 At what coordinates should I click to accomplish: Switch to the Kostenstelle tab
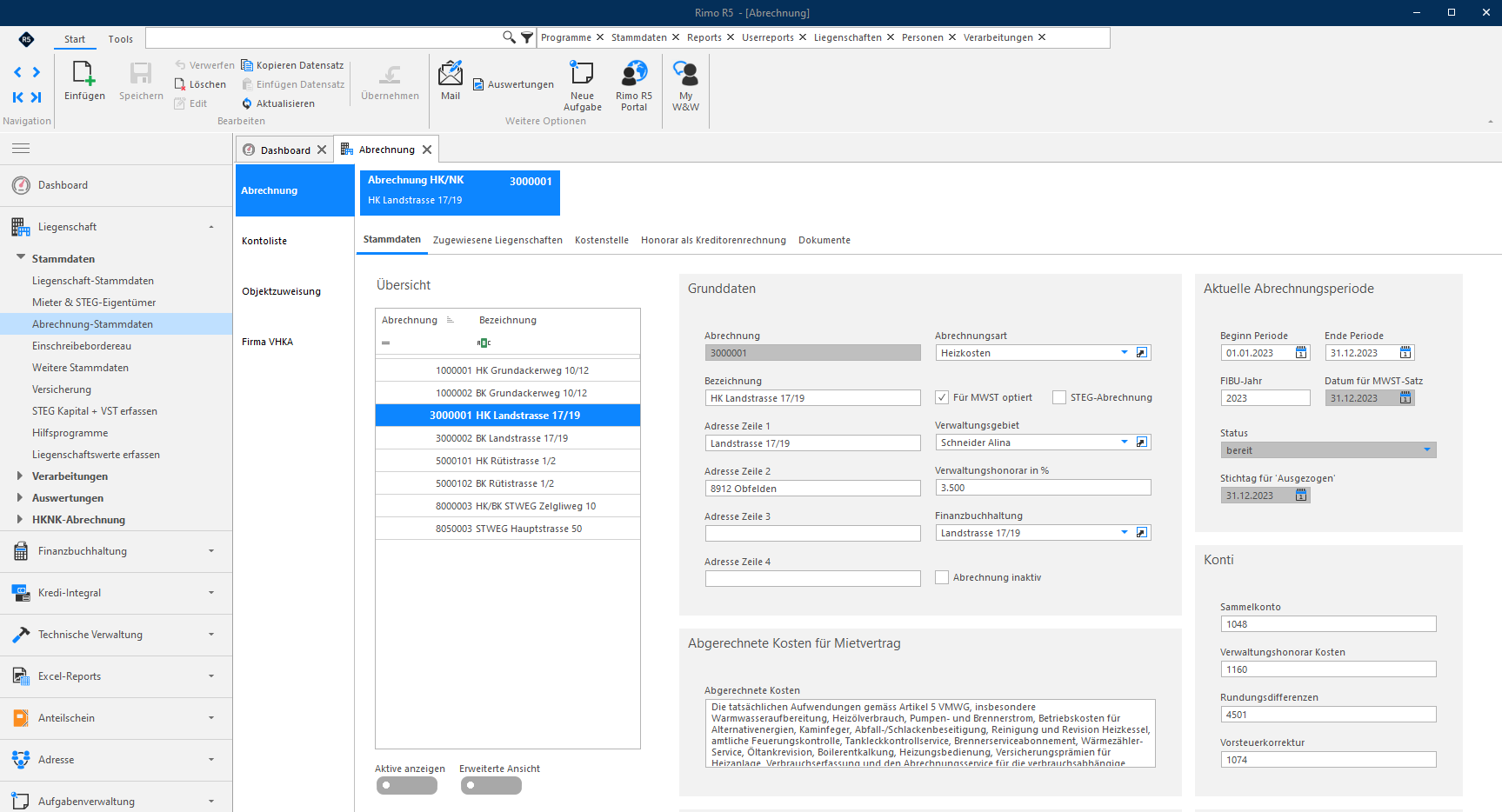tap(602, 240)
